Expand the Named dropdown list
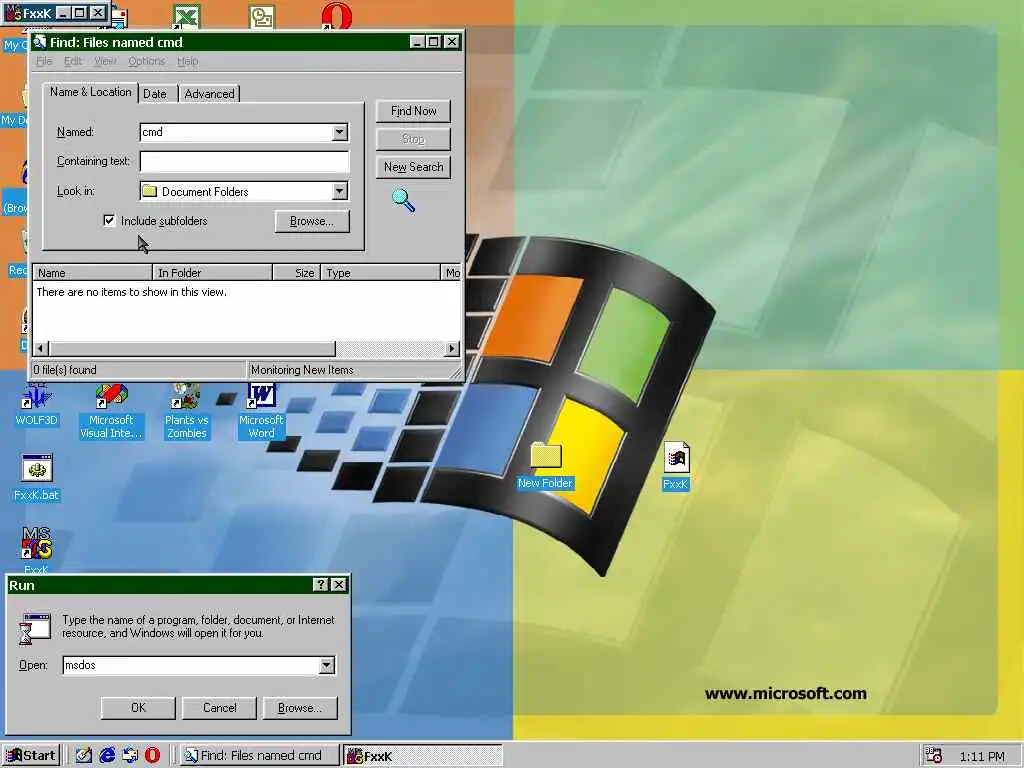Screen dimensions: 1024x768 (340, 132)
